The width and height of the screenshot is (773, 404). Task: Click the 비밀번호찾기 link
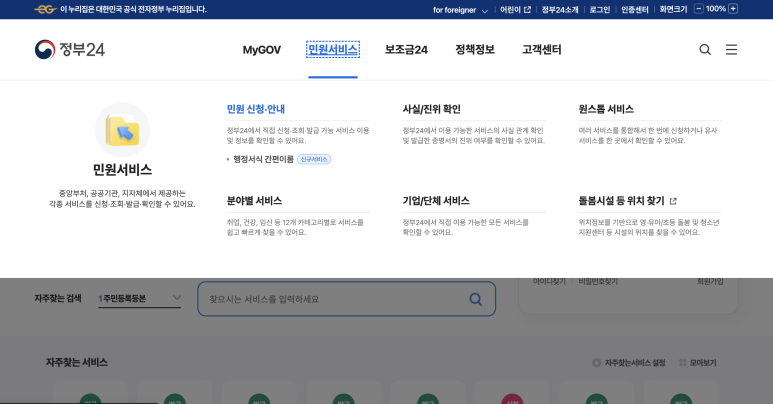click(598, 281)
